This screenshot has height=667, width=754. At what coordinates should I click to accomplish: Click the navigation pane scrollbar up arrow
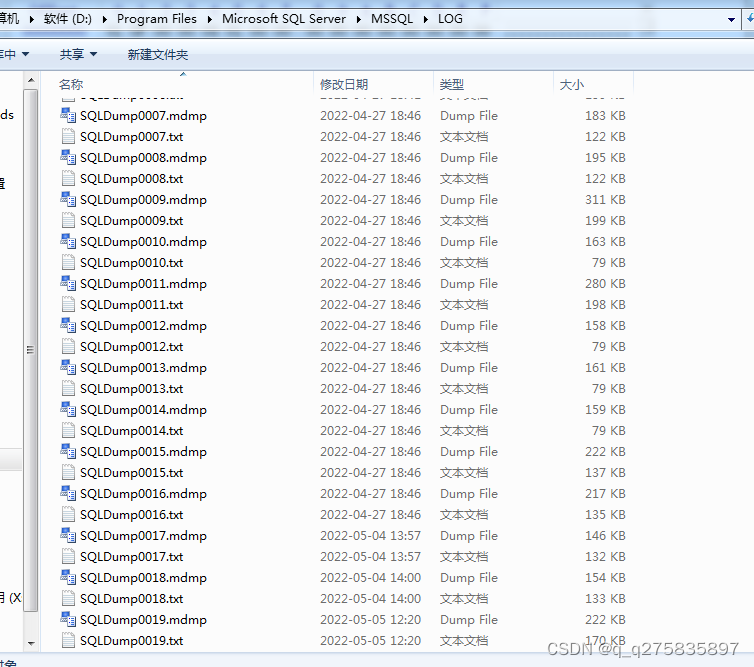click(x=31, y=80)
